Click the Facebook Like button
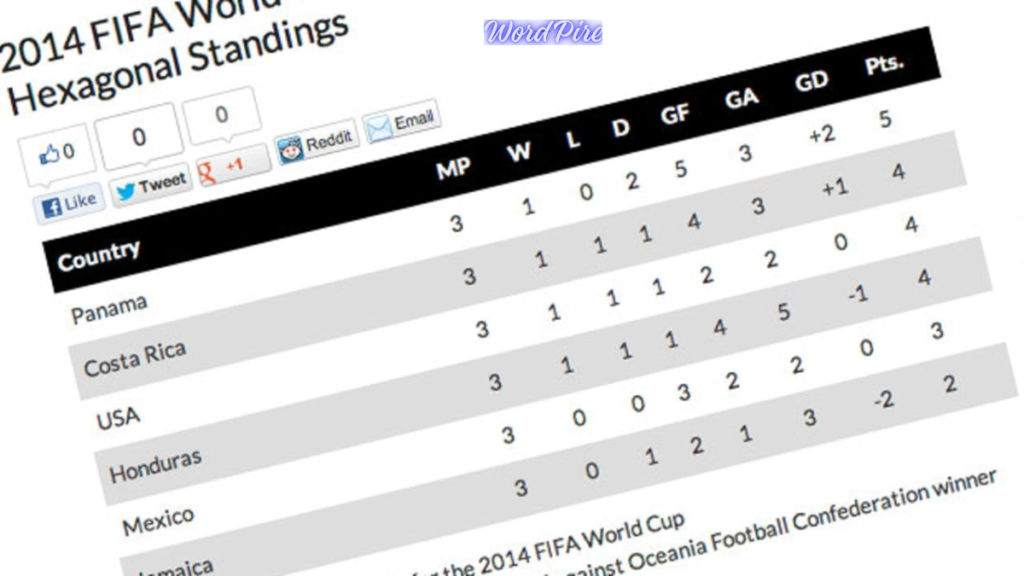 (x=69, y=205)
